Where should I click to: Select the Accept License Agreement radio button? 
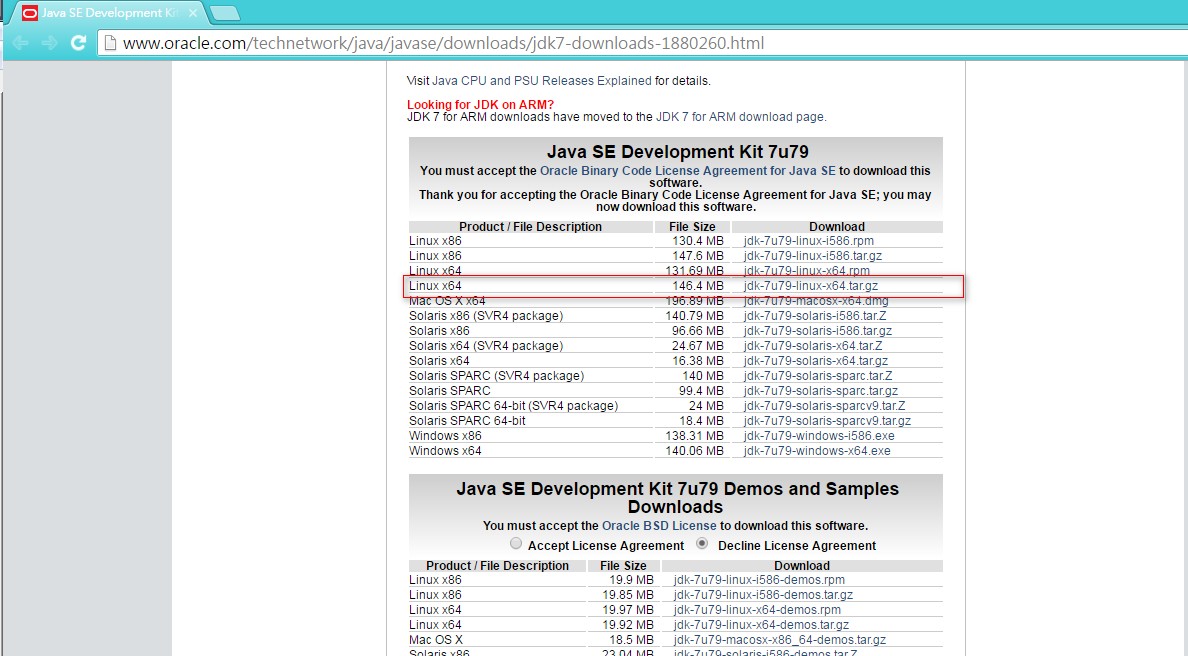(516, 543)
